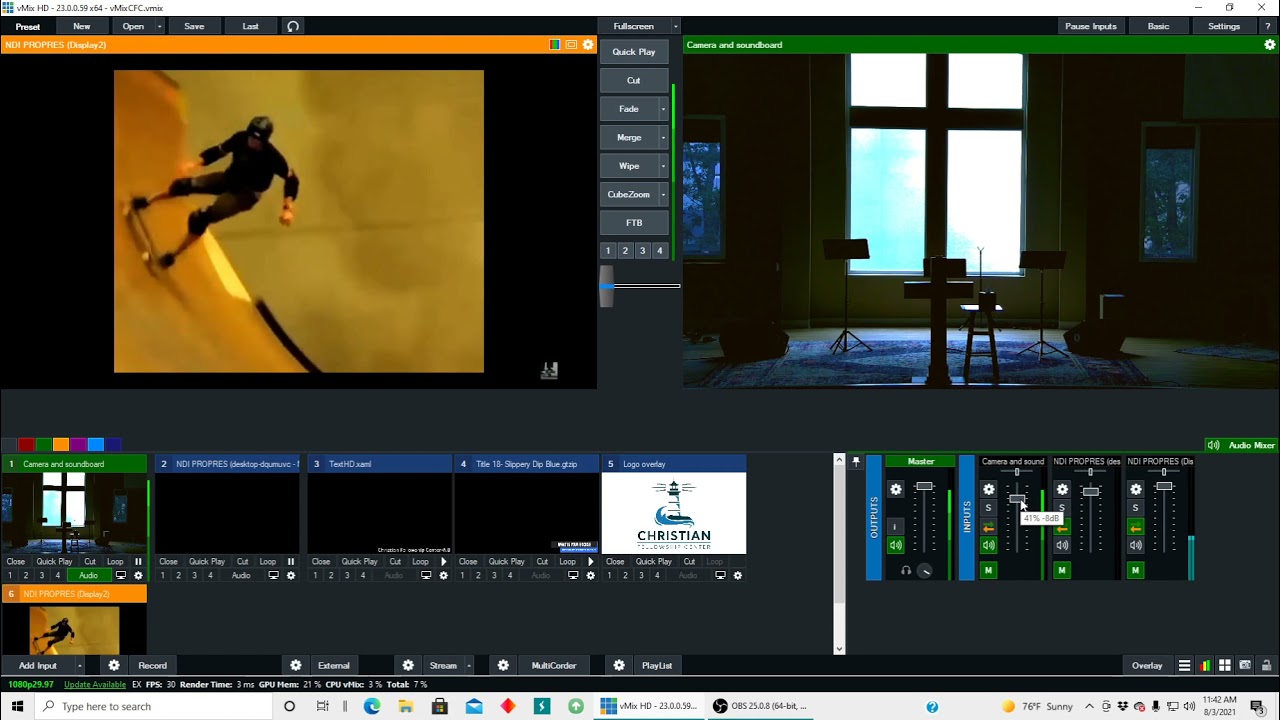The height and width of the screenshot is (720, 1280).
Task: Click the FTB button
Action: click(634, 223)
